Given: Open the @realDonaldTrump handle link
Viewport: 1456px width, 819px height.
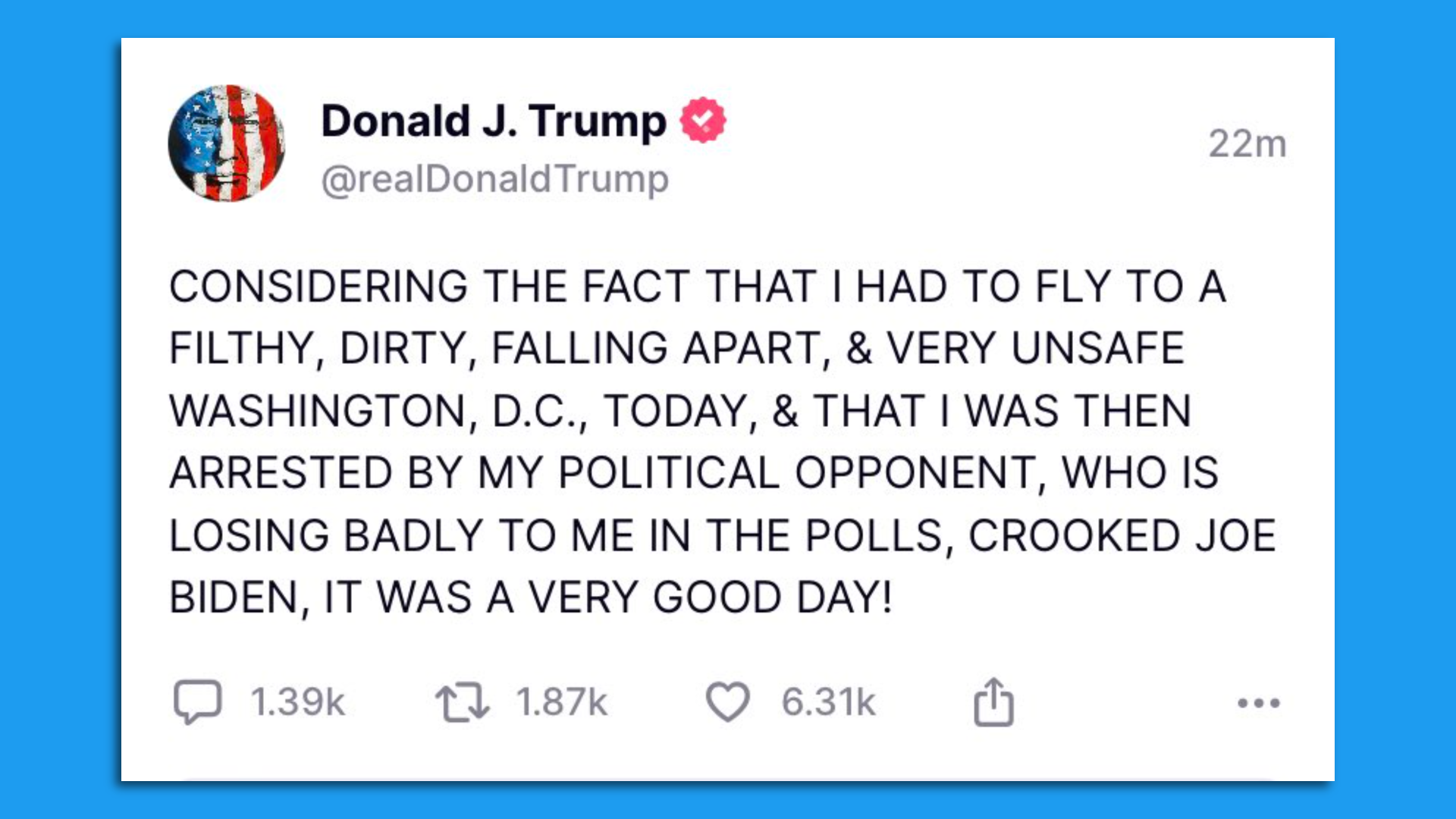Looking at the screenshot, I should pos(494,179).
